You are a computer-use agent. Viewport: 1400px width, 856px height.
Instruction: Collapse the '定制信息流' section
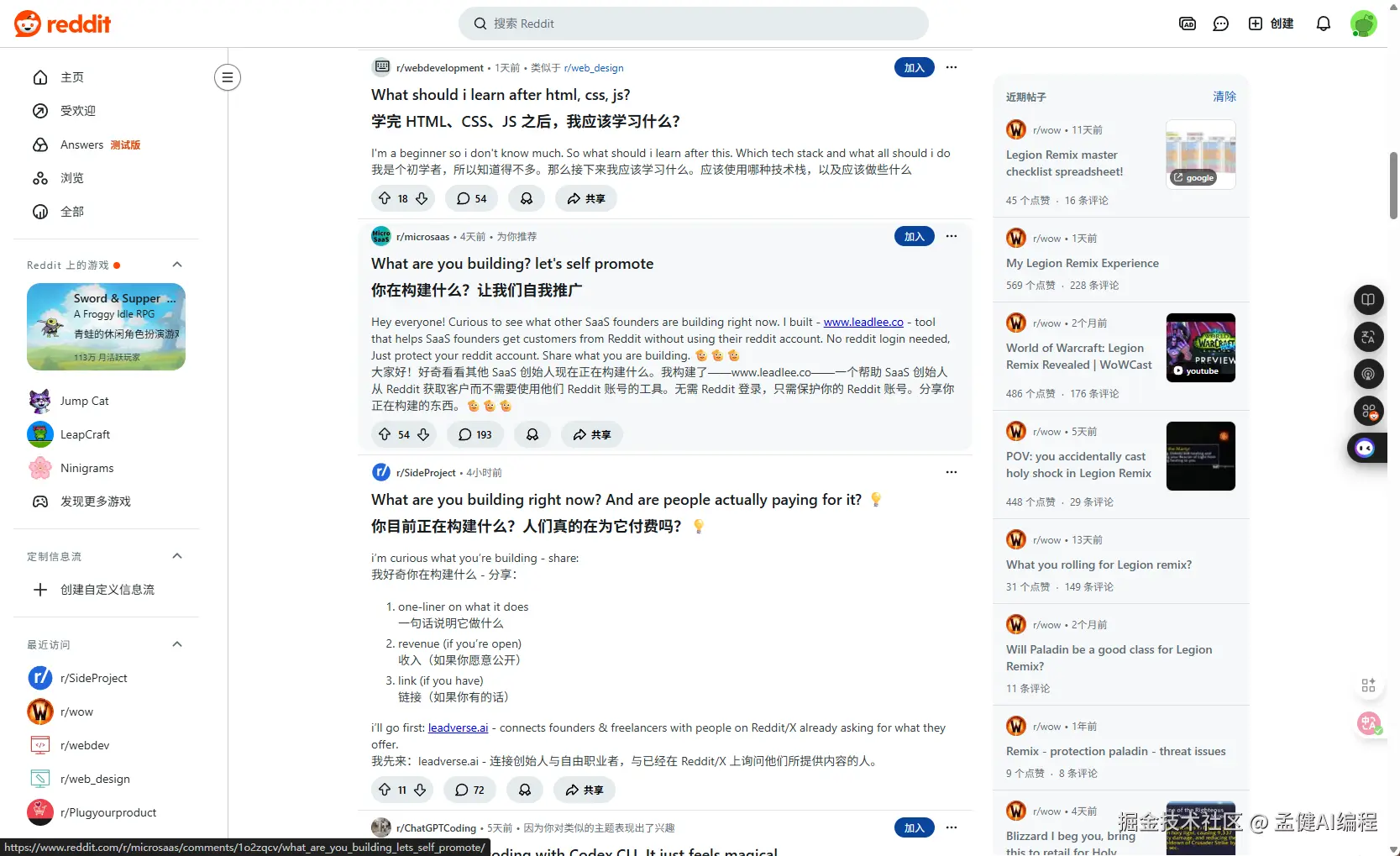177,556
